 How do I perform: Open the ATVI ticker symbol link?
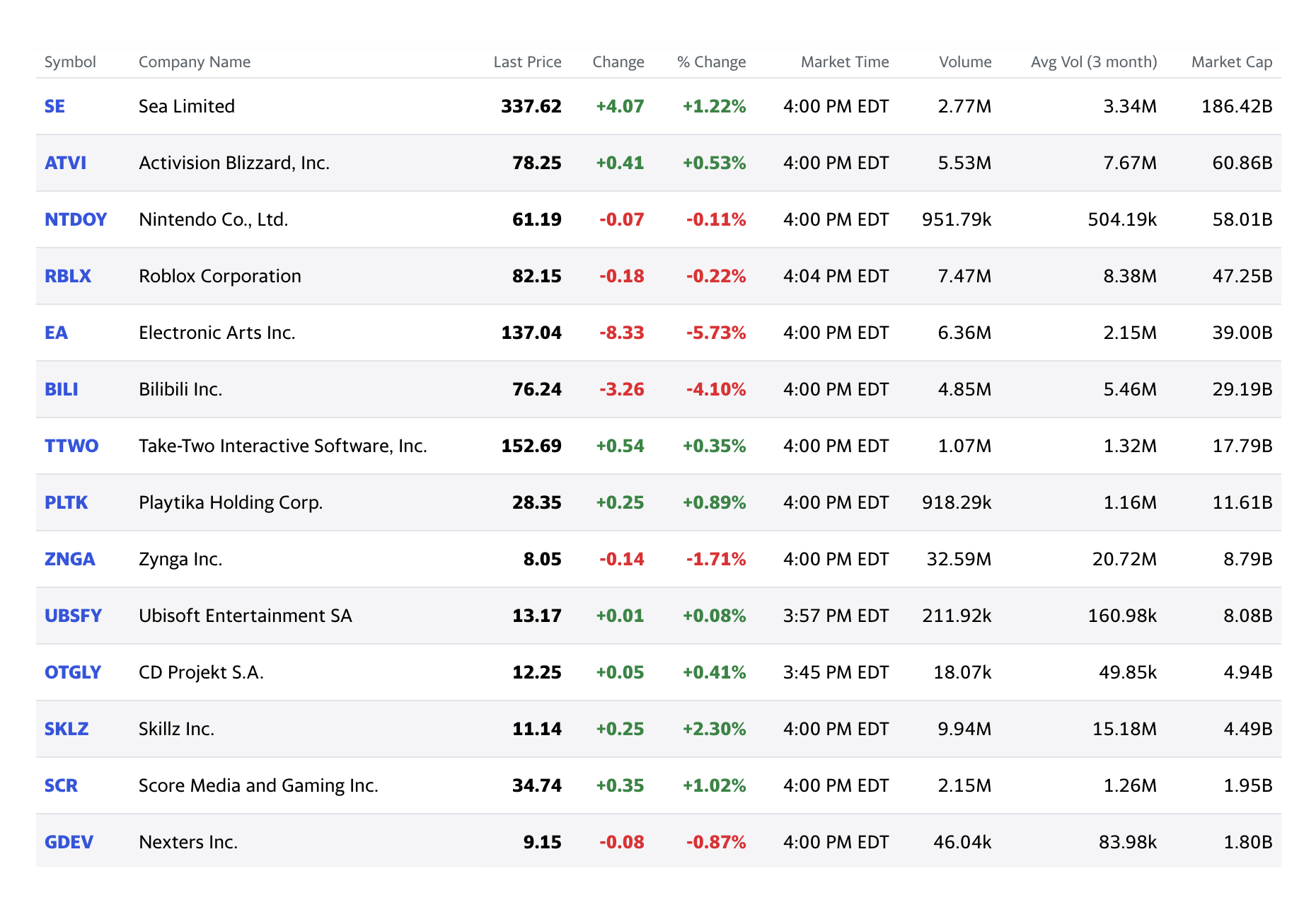point(65,163)
